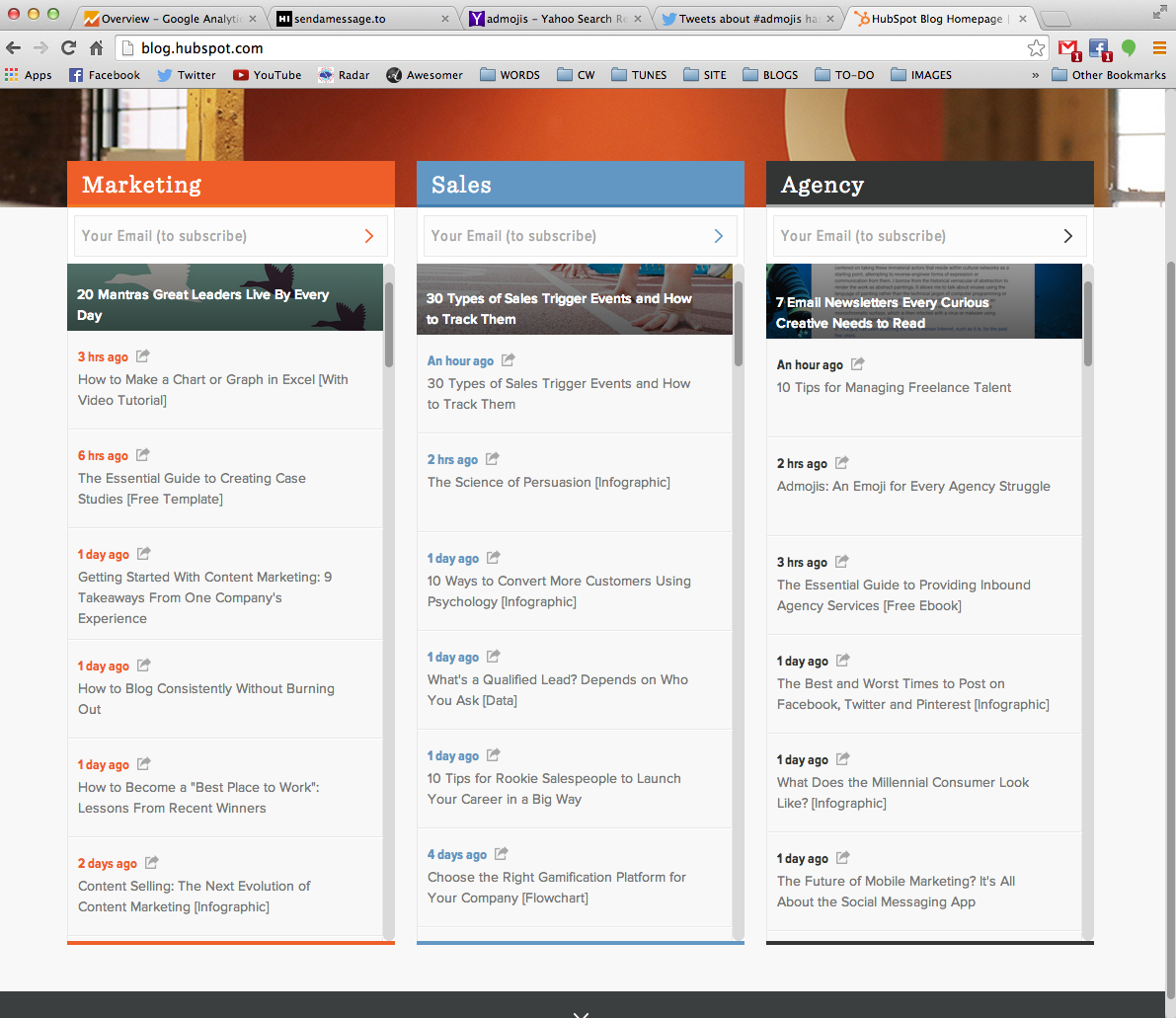Open the Gmail extension icon
The image size is (1176, 1018).
point(1068,49)
